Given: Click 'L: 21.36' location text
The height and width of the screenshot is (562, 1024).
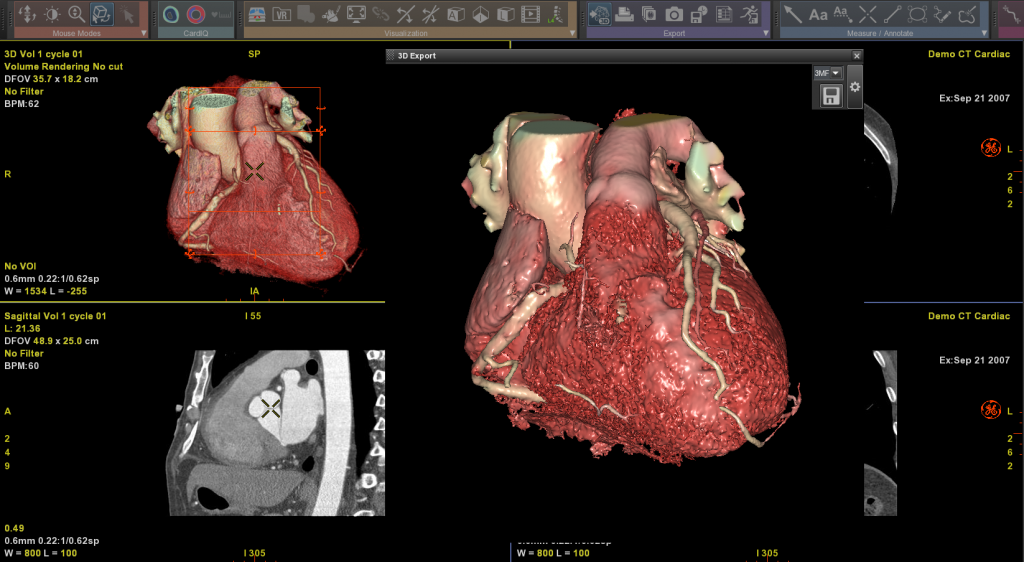Looking at the screenshot, I should point(22,328).
